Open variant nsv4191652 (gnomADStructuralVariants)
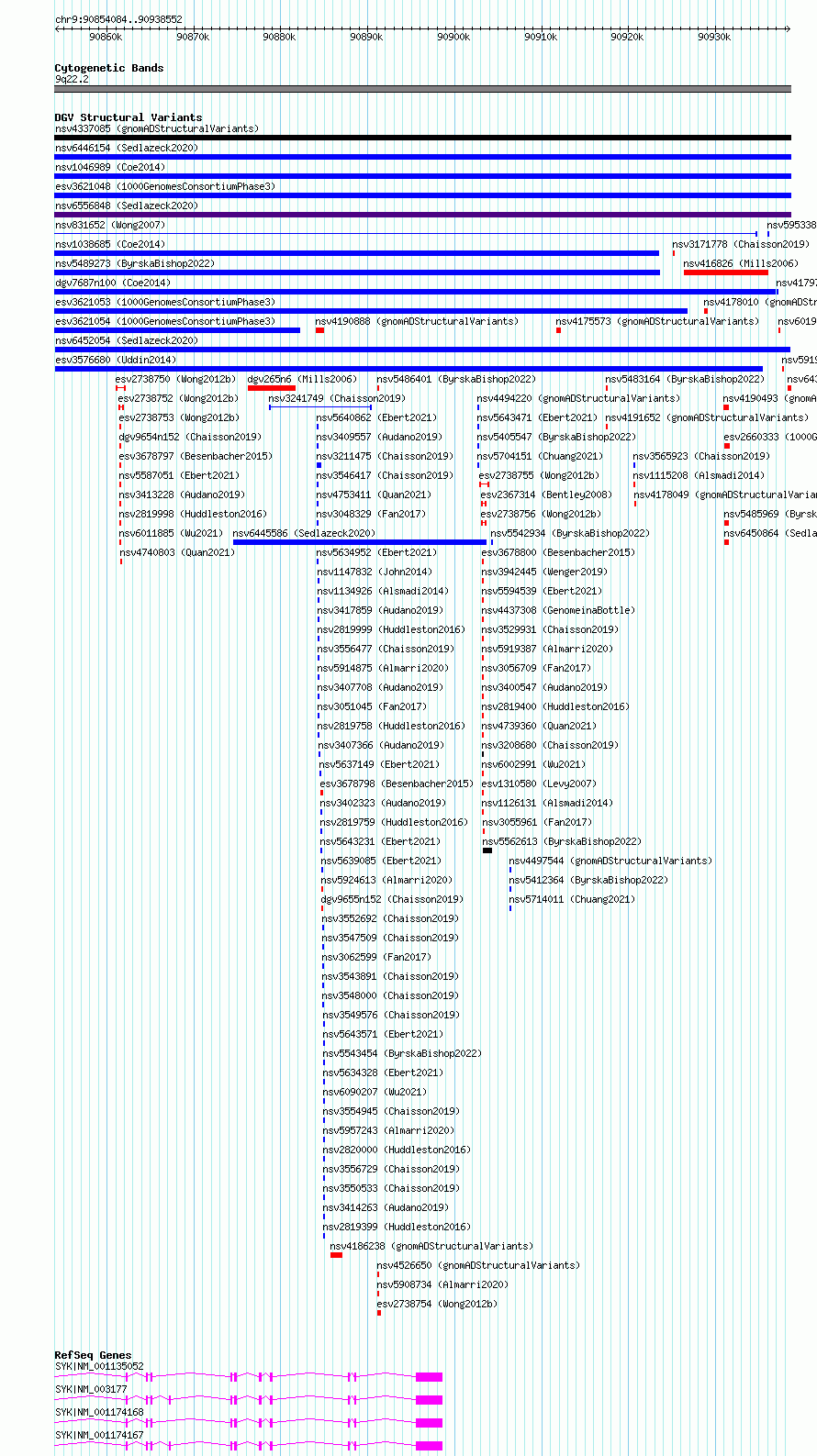The width and height of the screenshot is (817, 1456). (x=707, y=417)
